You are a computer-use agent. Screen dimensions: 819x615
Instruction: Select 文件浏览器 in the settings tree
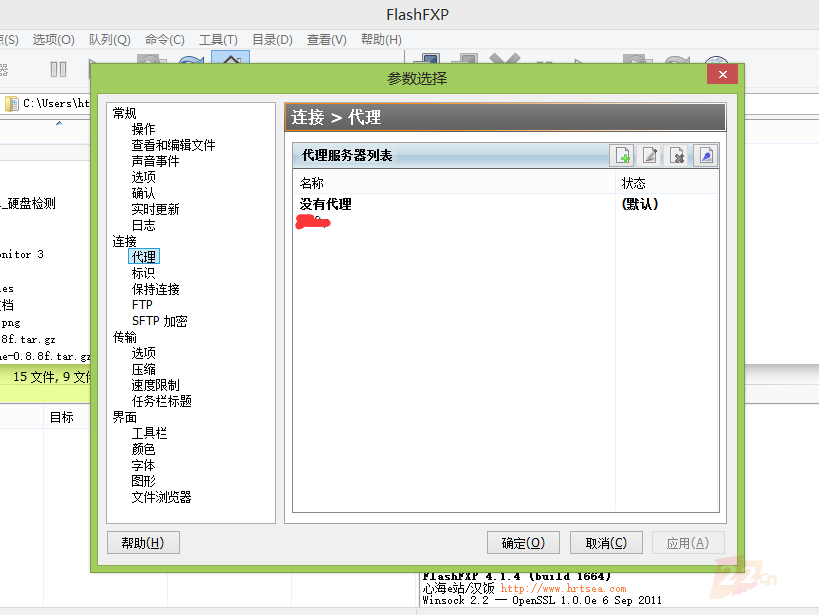tap(161, 497)
